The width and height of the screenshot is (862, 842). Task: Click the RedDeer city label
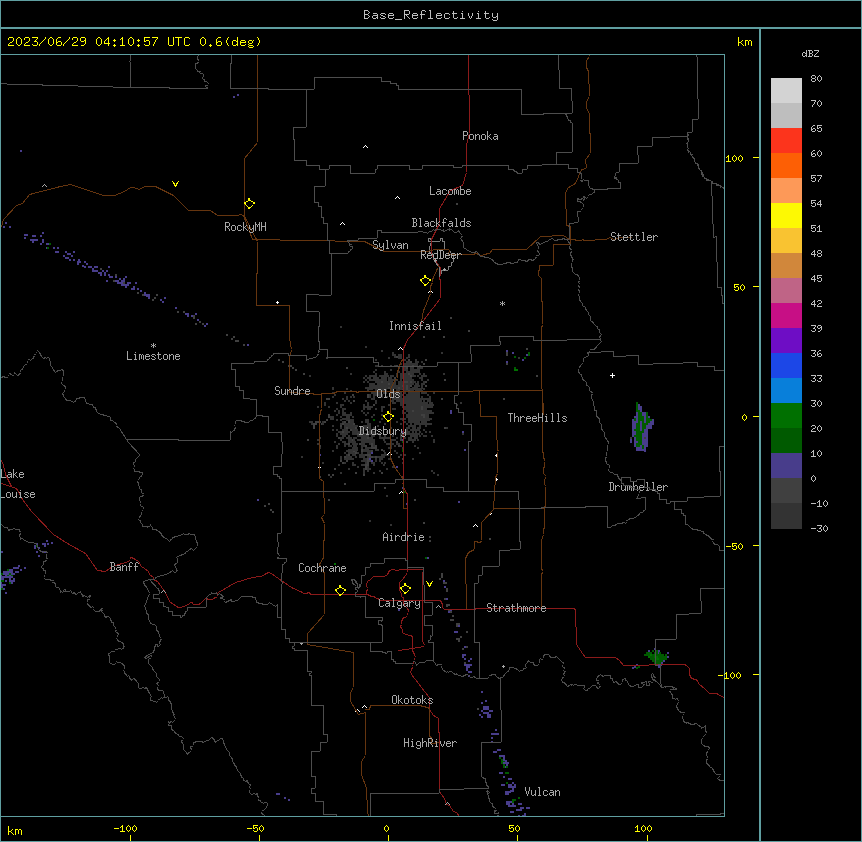point(440,255)
